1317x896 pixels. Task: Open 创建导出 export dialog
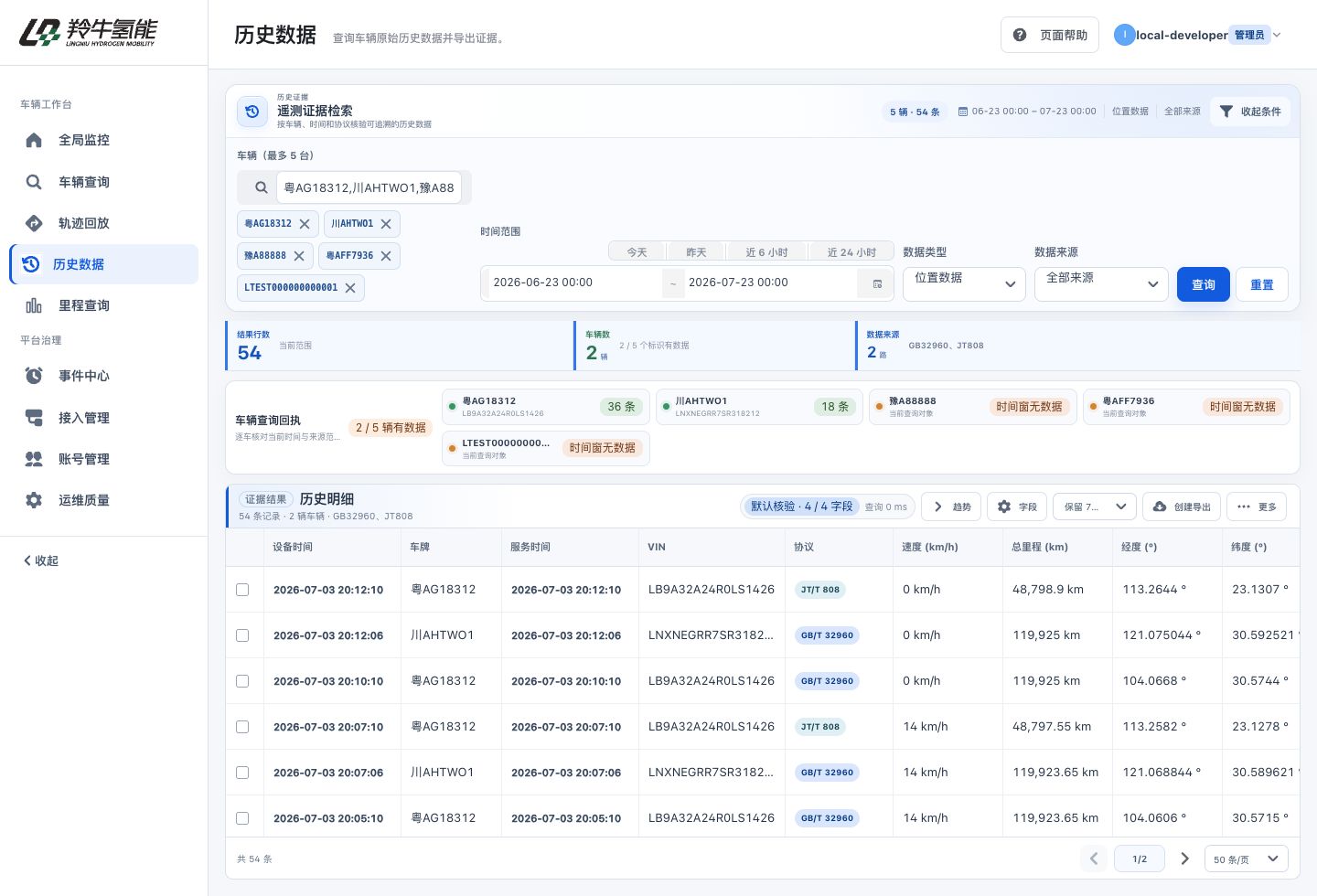(x=1182, y=507)
